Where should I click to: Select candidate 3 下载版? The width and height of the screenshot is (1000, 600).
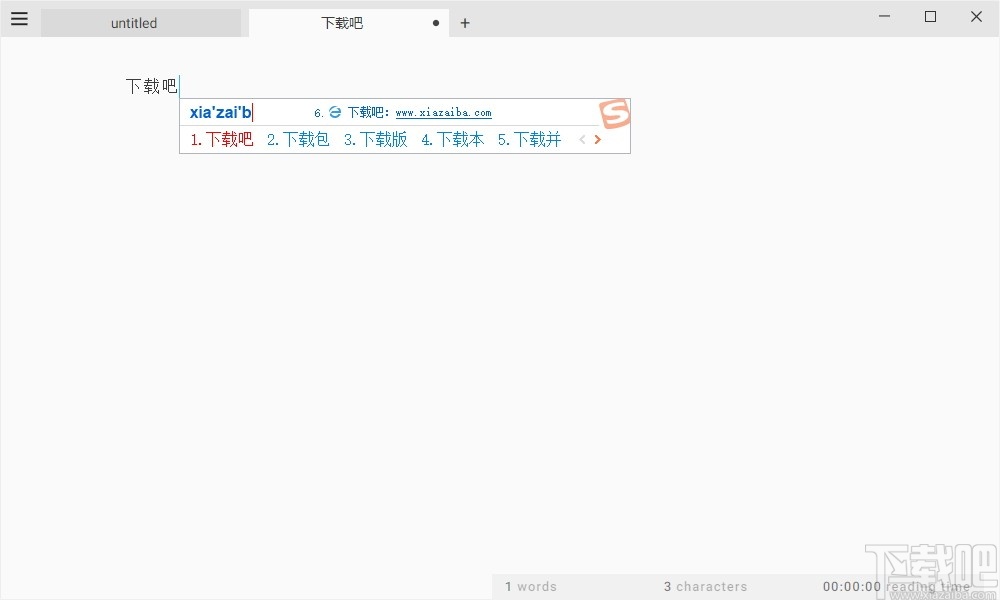(375, 139)
